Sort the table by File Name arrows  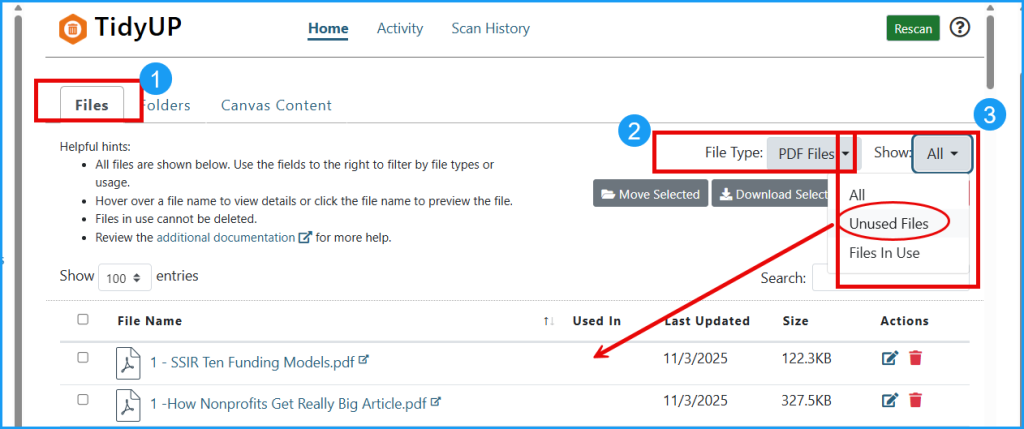pyautogui.click(x=548, y=321)
